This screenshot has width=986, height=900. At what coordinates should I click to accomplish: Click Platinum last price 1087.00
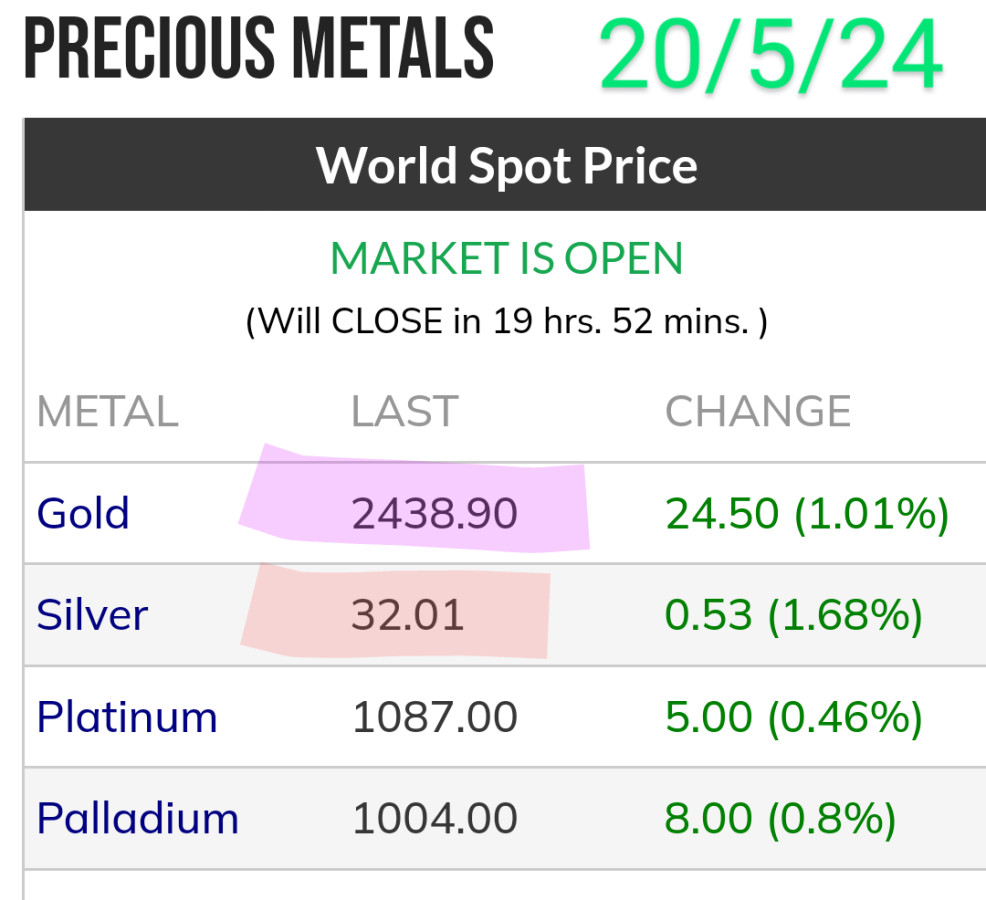435,717
